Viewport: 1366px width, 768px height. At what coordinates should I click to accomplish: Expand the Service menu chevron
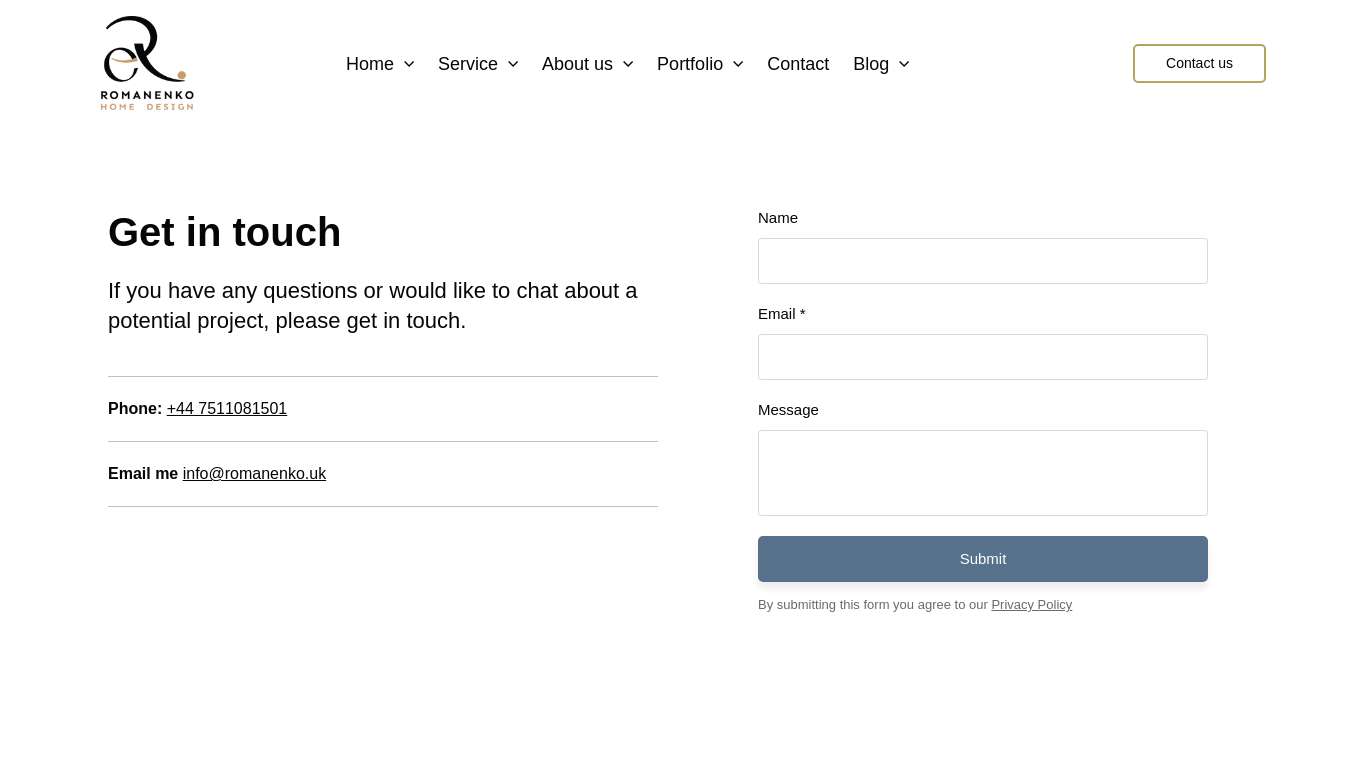[x=513, y=64]
